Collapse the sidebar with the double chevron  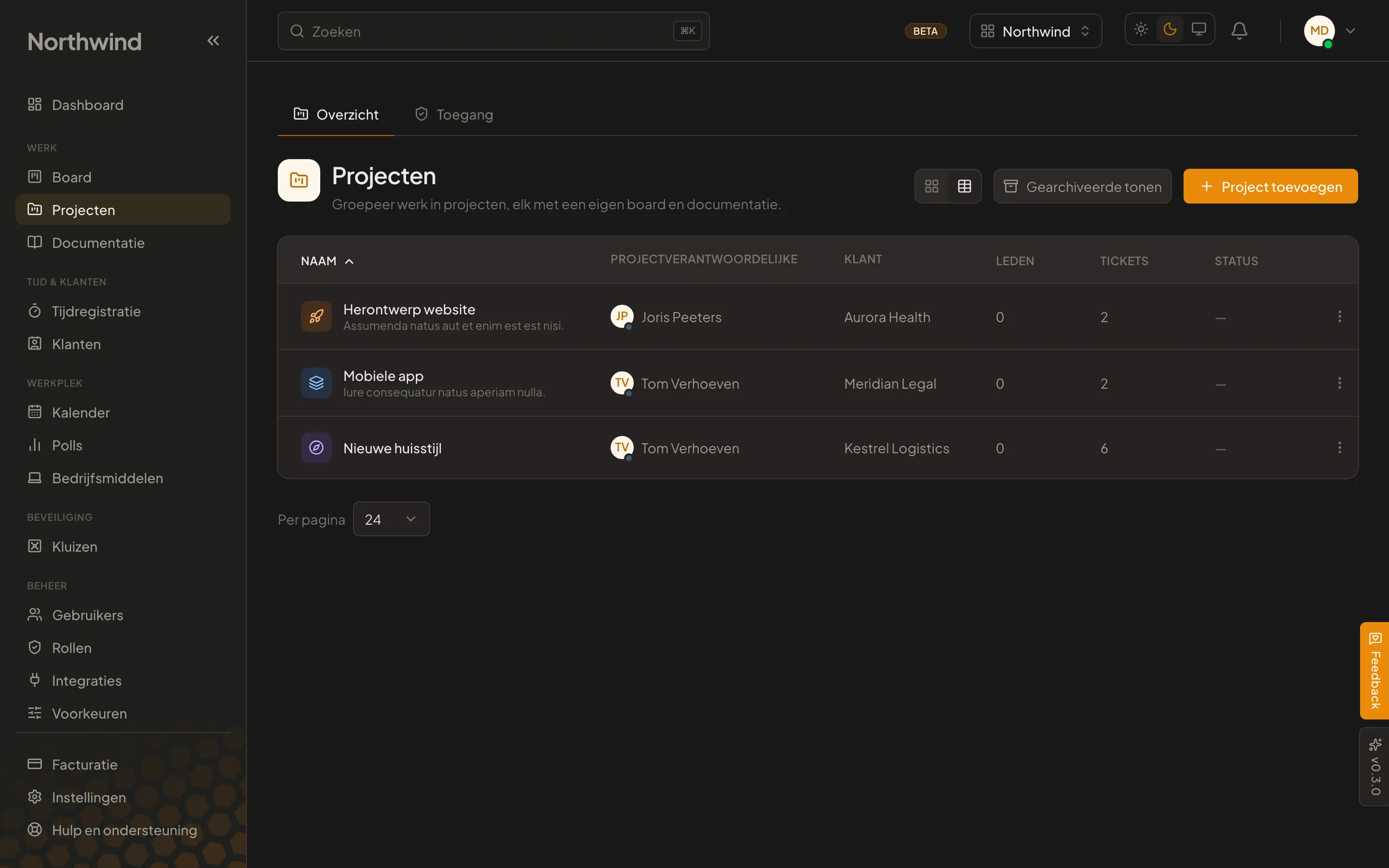coord(213,41)
